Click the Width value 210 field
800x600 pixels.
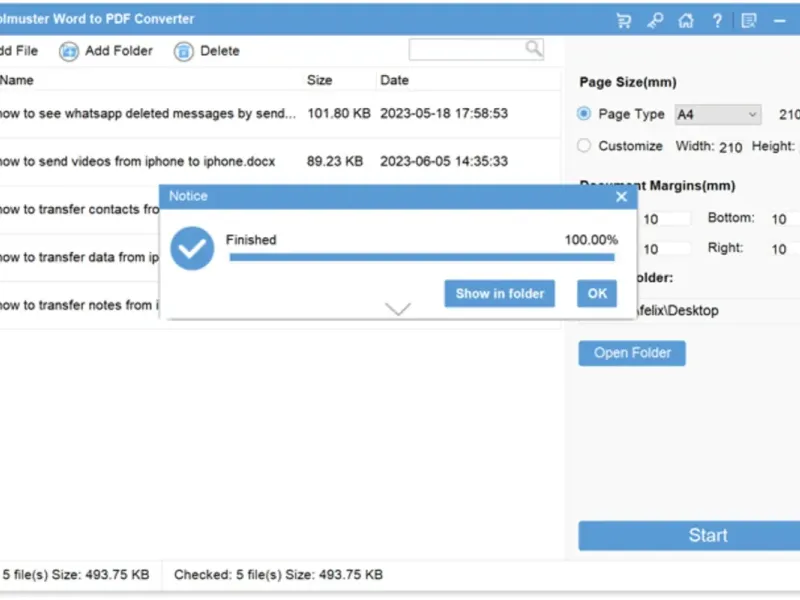click(x=730, y=147)
